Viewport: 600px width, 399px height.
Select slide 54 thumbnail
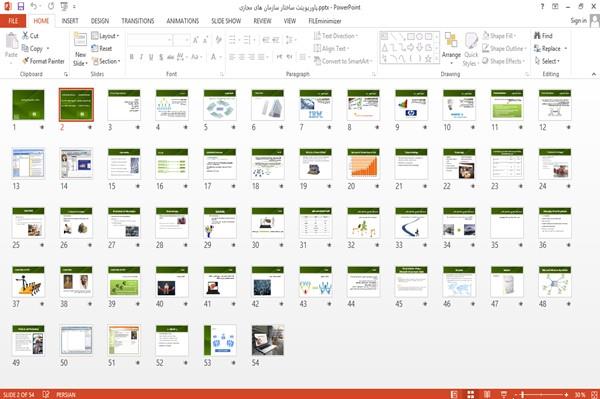(x=268, y=340)
